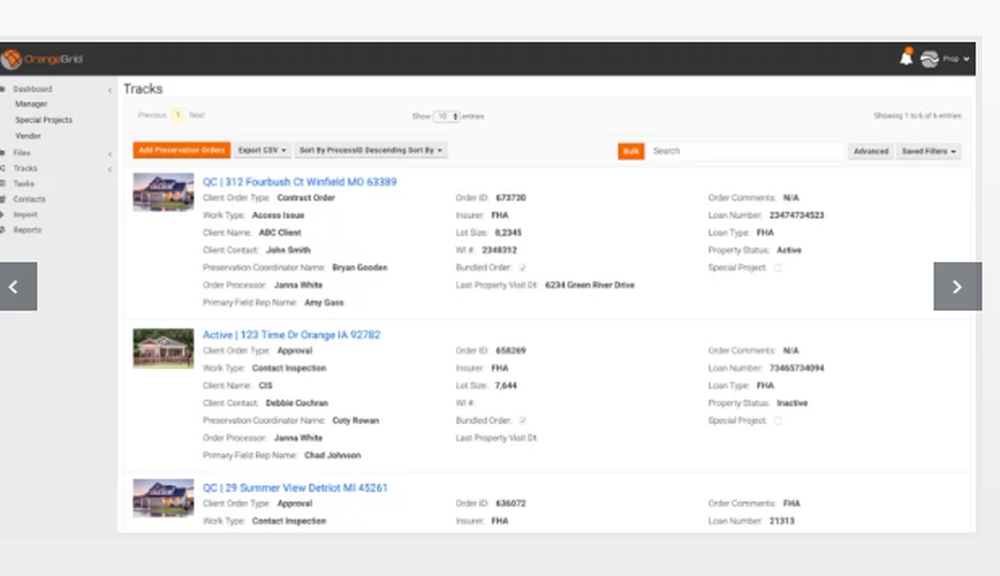Open the Prop user menu dropdown
The image size is (1000, 576).
(956, 59)
